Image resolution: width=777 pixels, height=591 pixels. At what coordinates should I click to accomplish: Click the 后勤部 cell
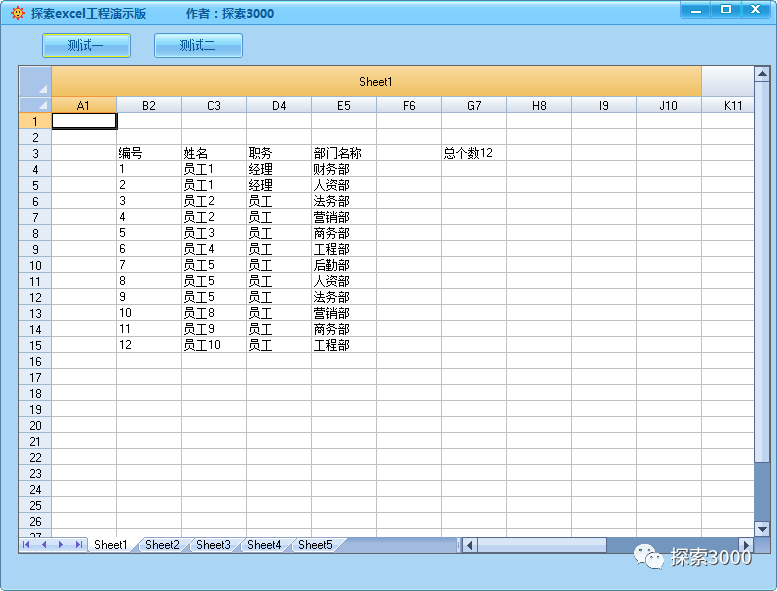(x=344, y=265)
